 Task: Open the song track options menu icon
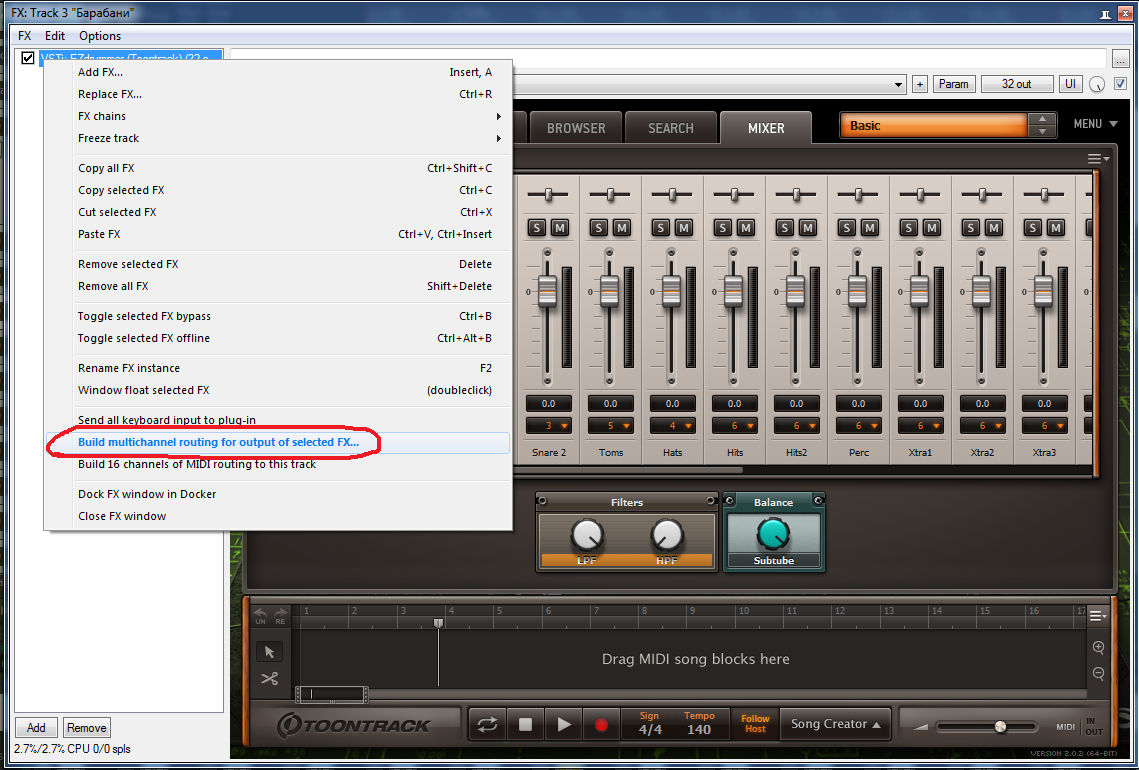(x=1099, y=616)
